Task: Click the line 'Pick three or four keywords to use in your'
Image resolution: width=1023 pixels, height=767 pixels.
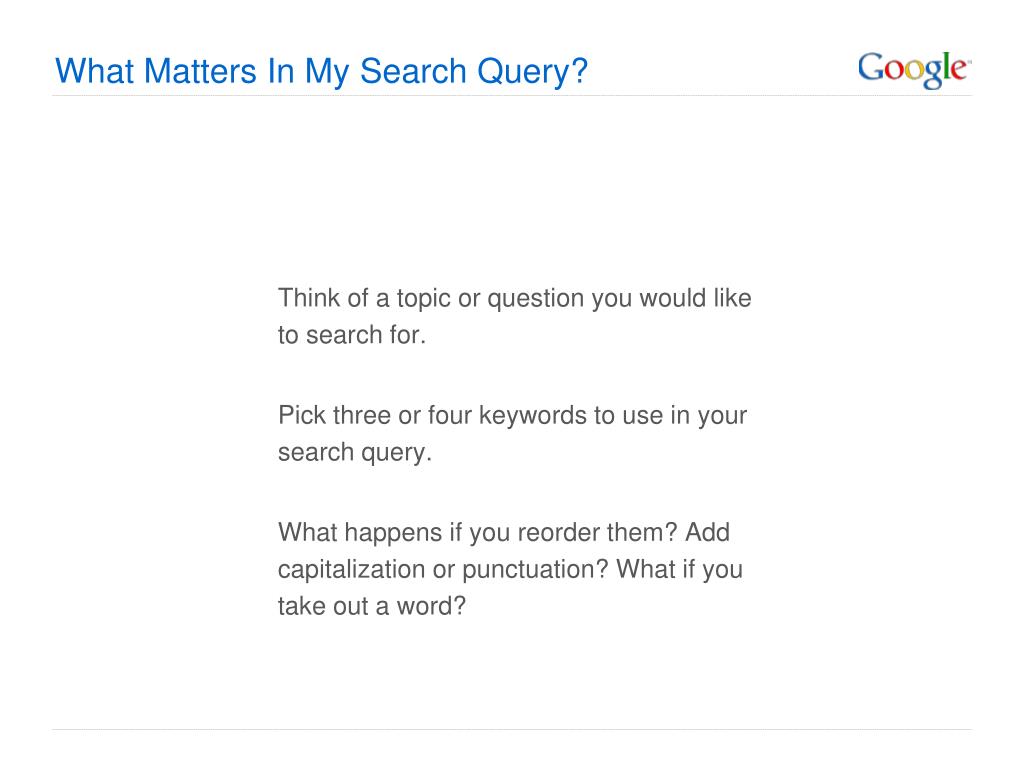Action: click(512, 415)
